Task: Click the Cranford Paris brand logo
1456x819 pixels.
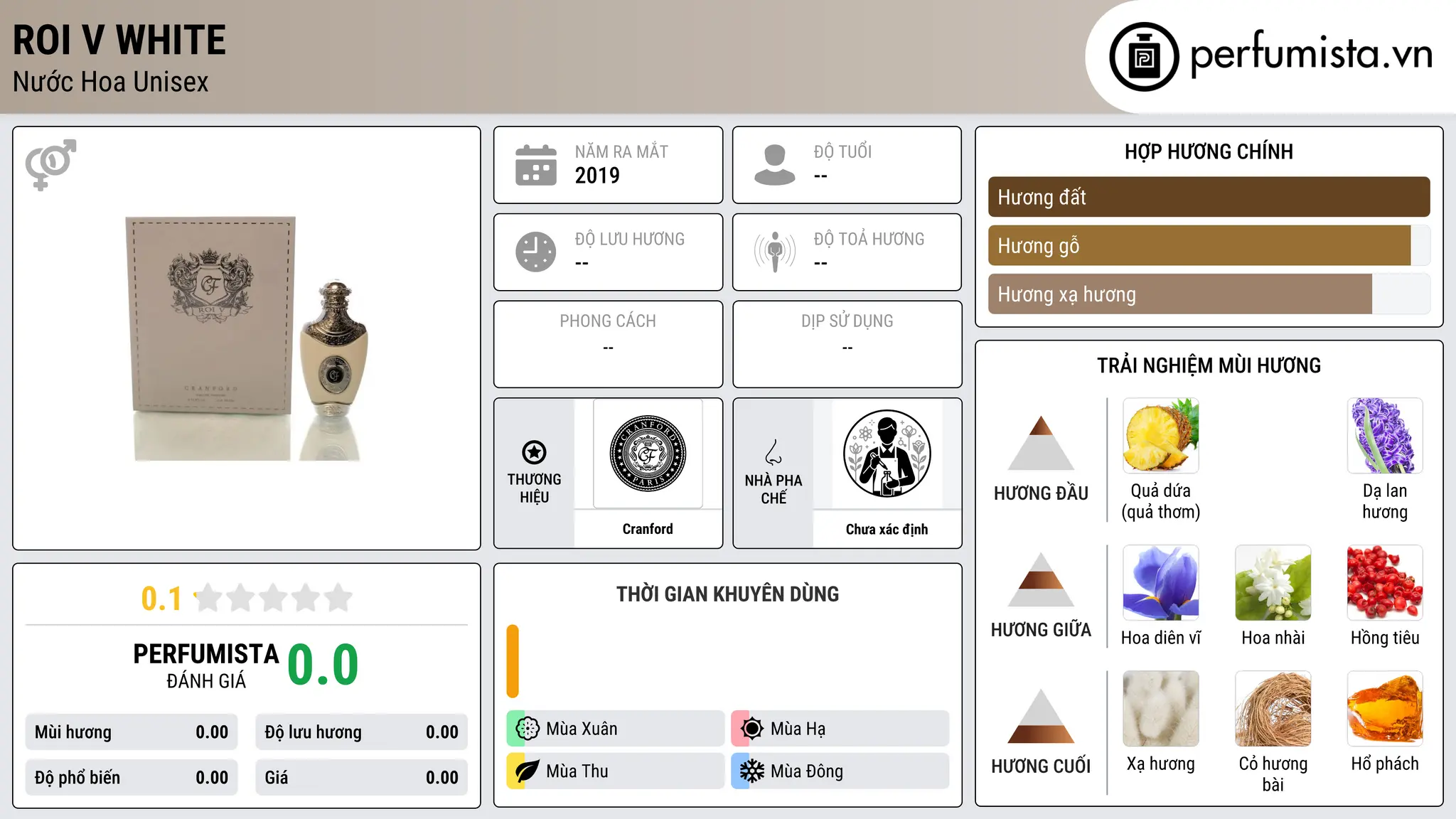Action: coord(648,454)
